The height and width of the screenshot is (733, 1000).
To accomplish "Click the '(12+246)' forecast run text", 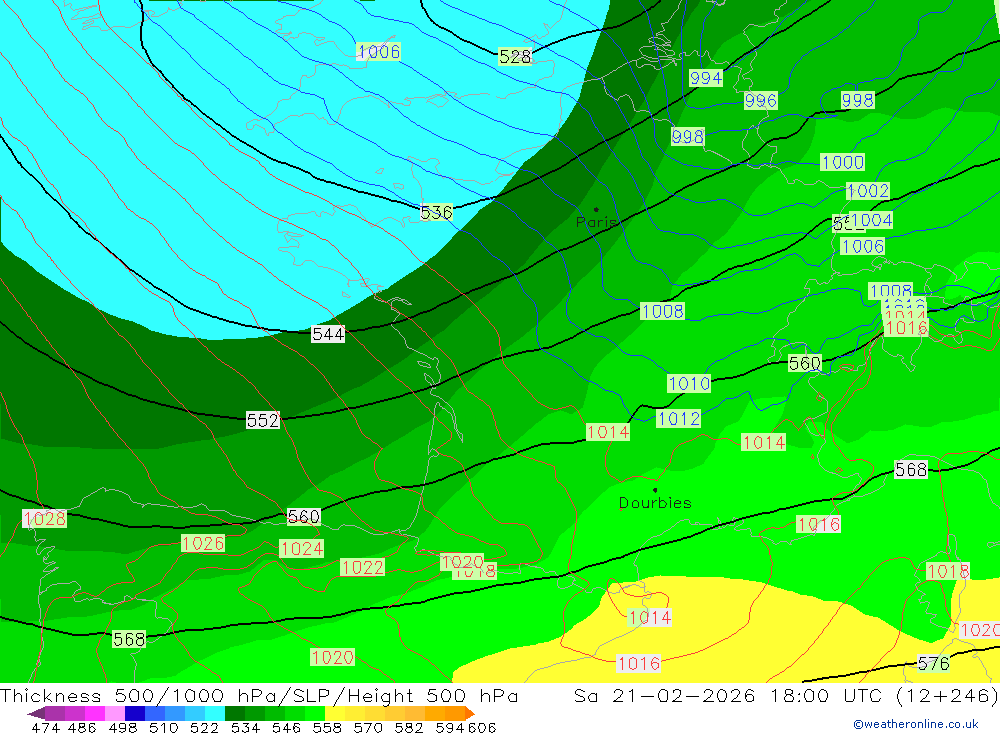I will [x=947, y=695].
